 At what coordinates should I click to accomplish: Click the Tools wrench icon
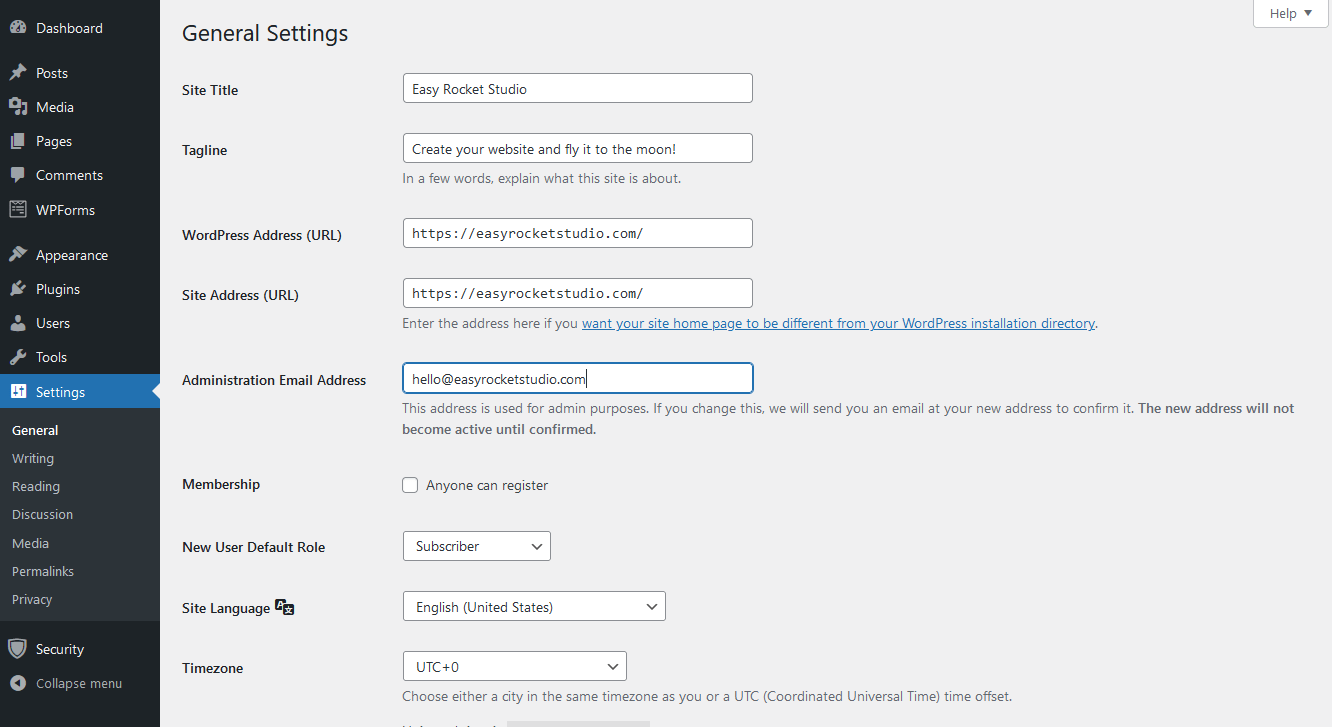18,357
